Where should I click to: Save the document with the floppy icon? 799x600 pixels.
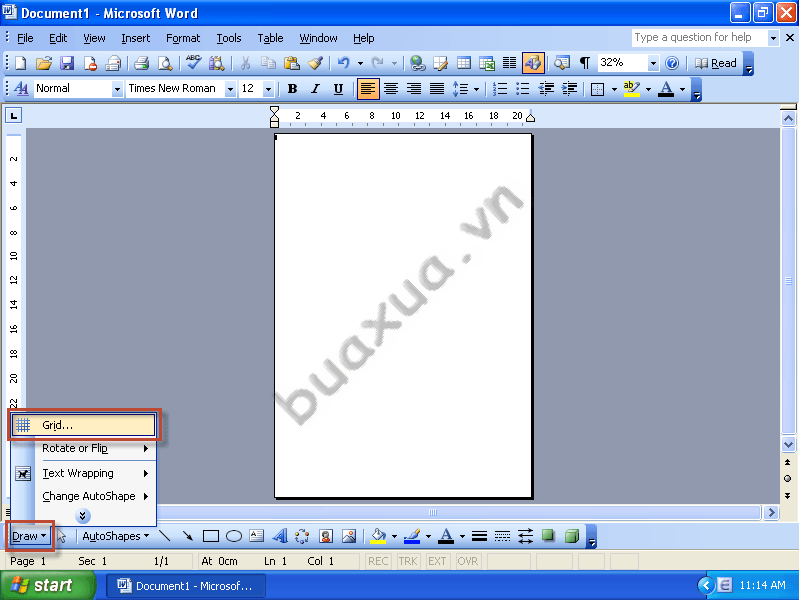point(67,63)
